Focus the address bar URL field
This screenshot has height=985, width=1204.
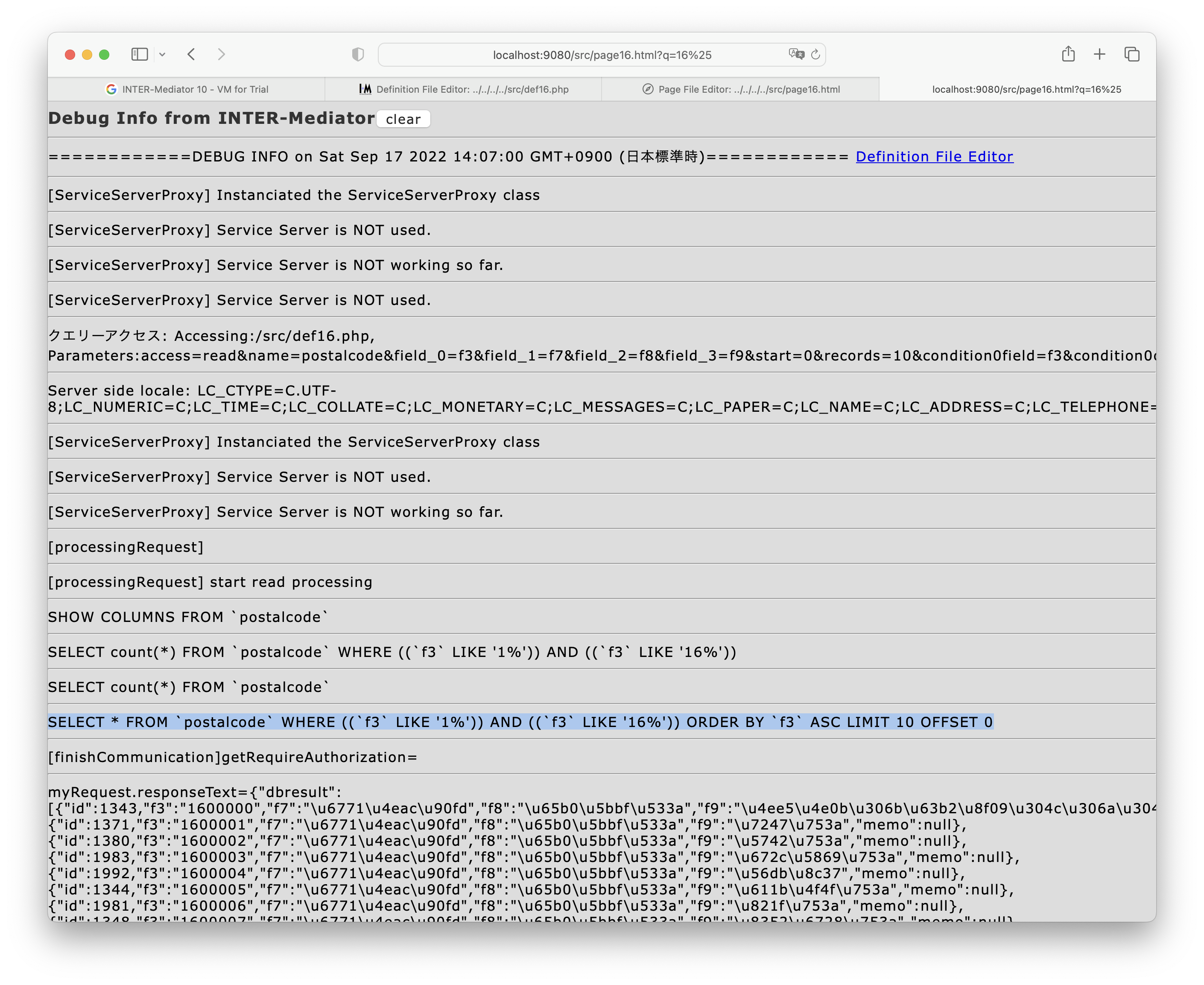pos(602,55)
